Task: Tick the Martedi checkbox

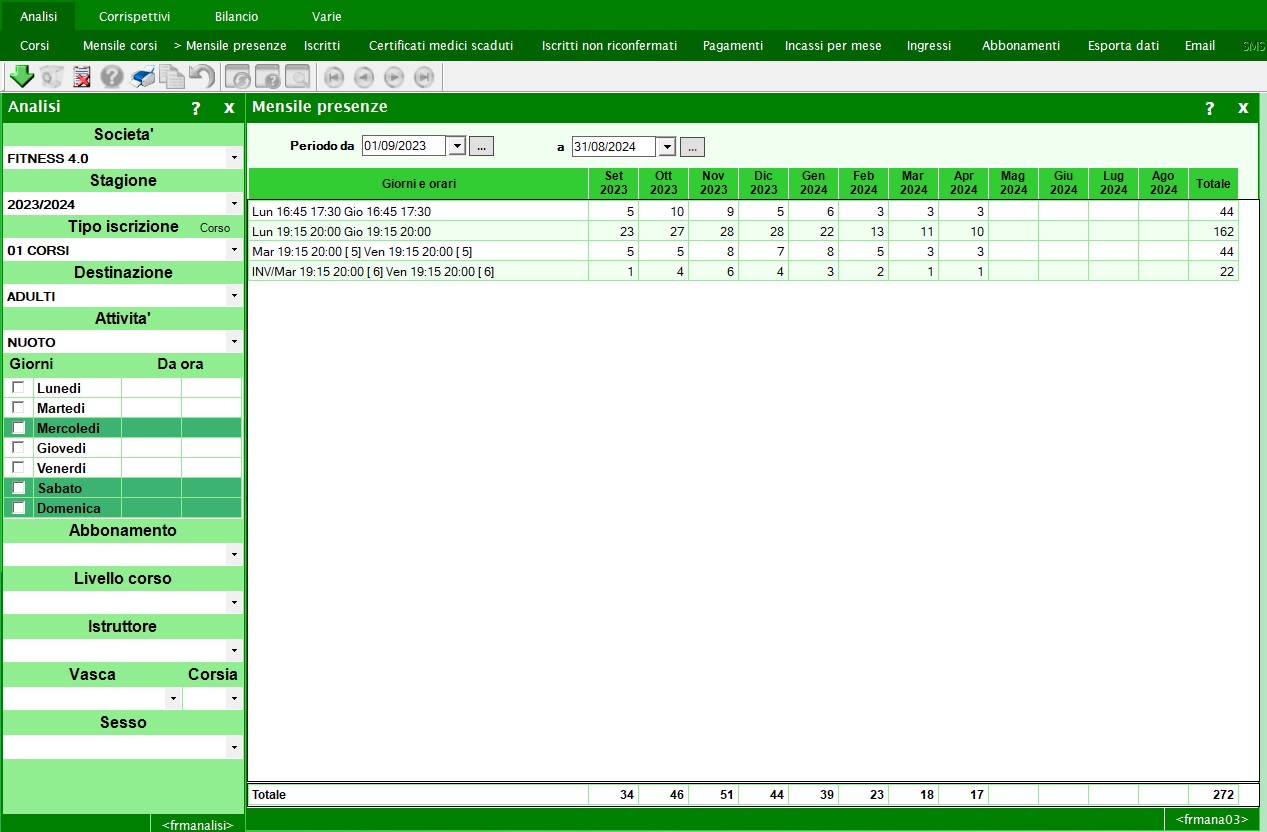Action: pyautogui.click(x=18, y=408)
